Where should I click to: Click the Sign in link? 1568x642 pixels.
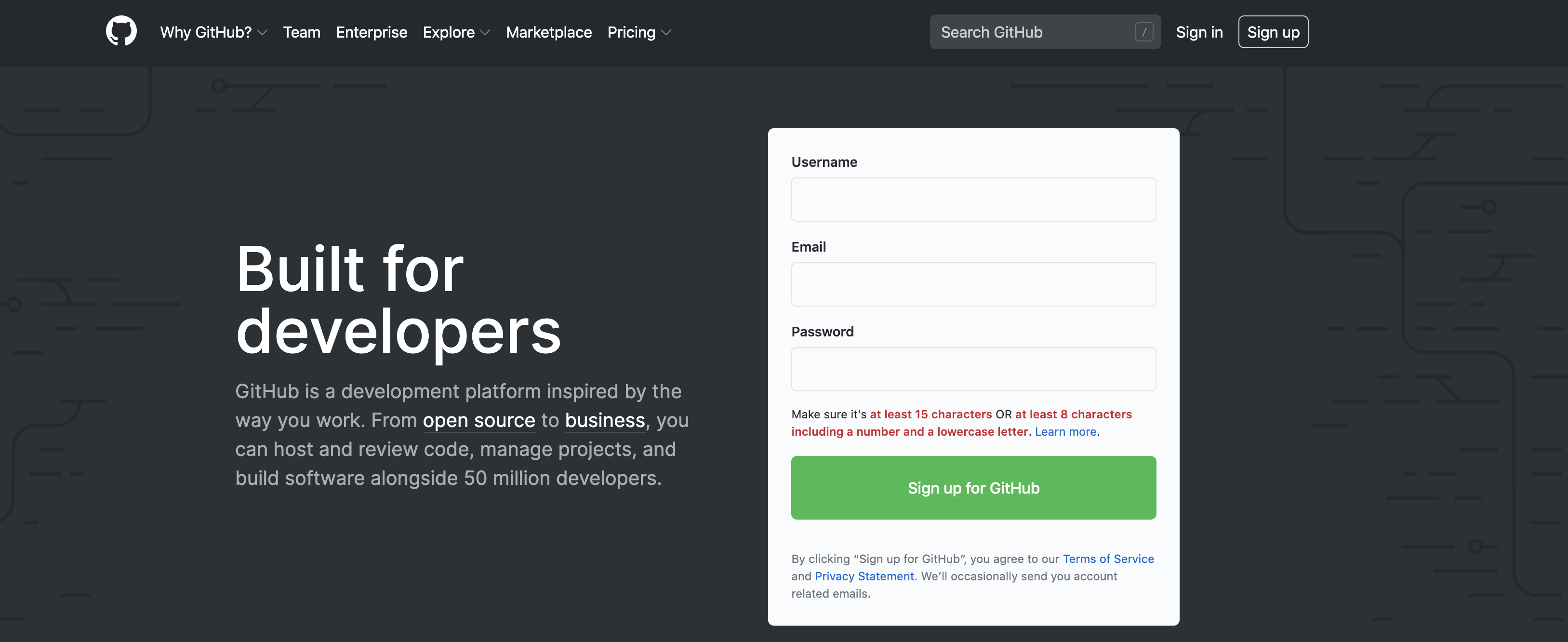pyautogui.click(x=1198, y=32)
